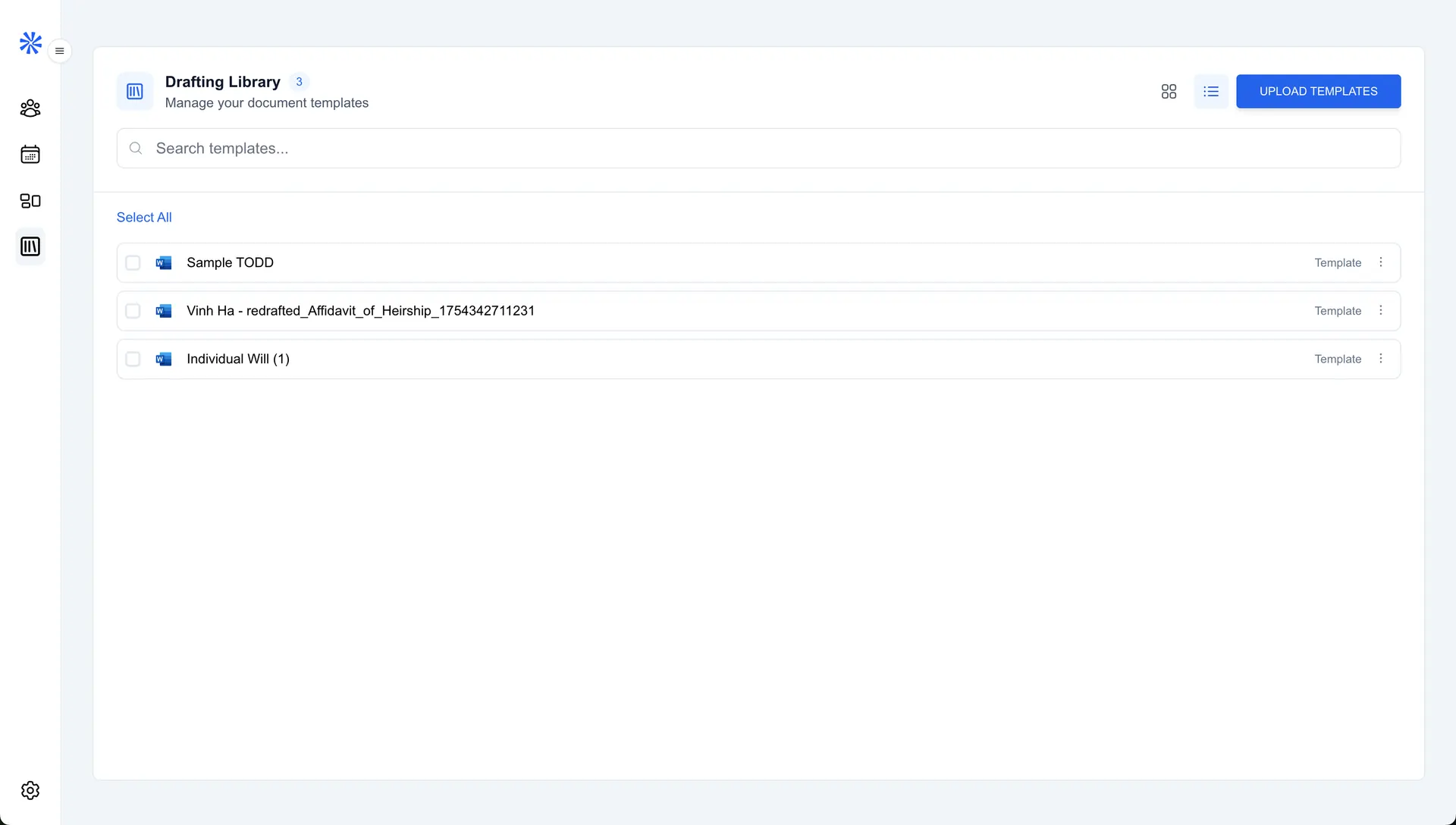Check the Individual Will (1) checkbox
1456x825 pixels.
click(133, 359)
